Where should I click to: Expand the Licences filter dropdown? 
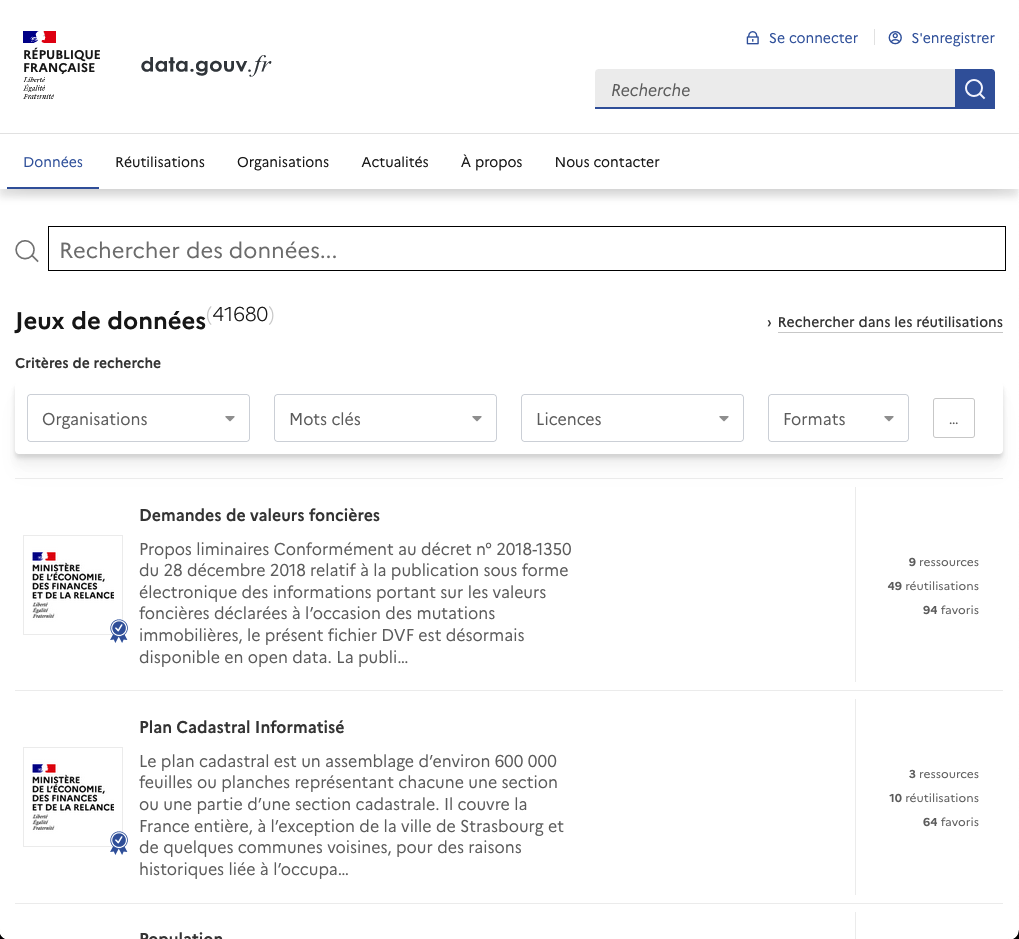tap(632, 418)
